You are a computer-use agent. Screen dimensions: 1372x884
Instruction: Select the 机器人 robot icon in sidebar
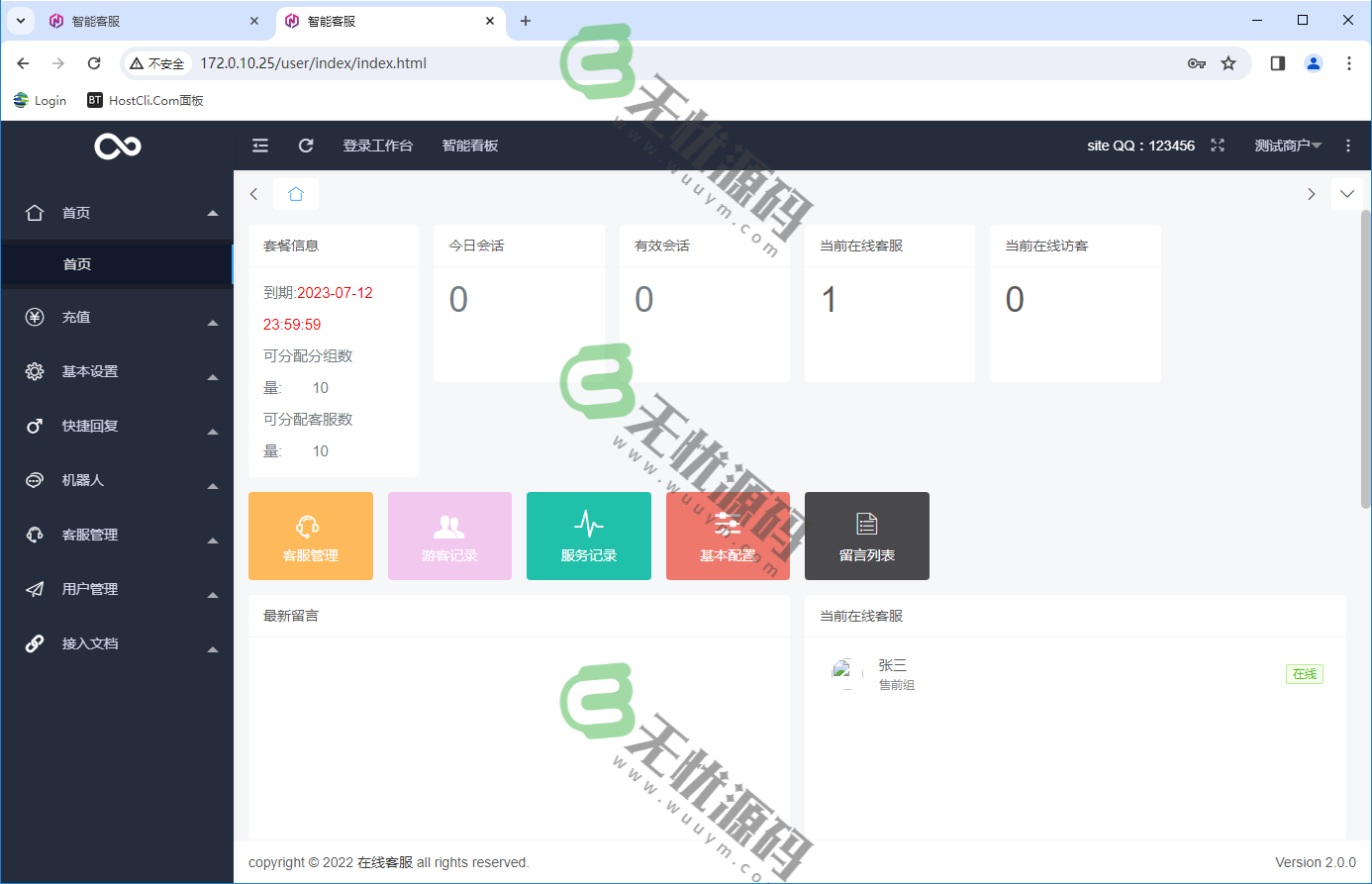(35, 480)
